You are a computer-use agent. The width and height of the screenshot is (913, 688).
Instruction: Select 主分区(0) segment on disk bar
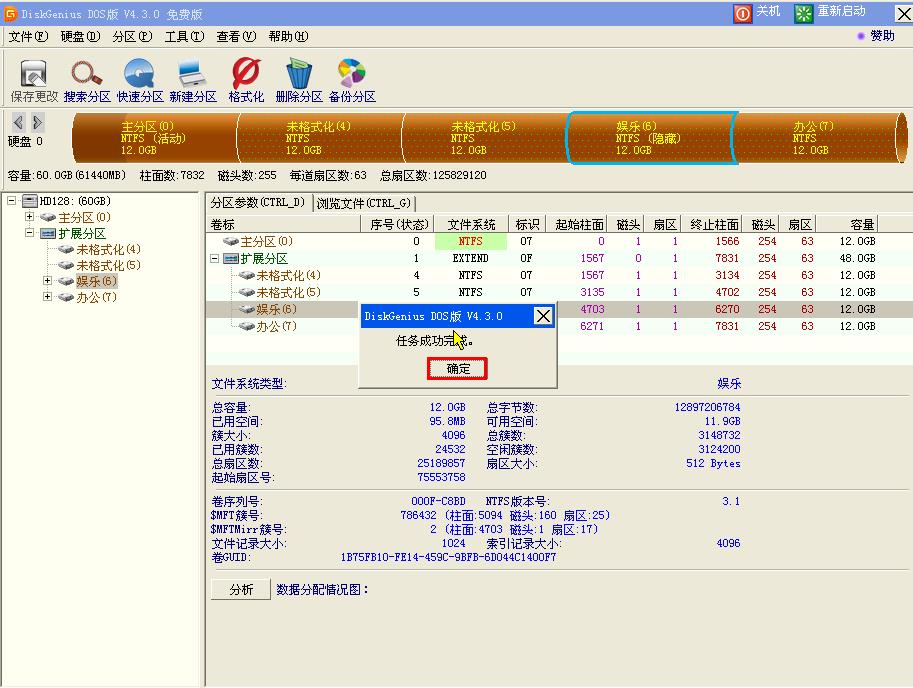(x=155, y=138)
